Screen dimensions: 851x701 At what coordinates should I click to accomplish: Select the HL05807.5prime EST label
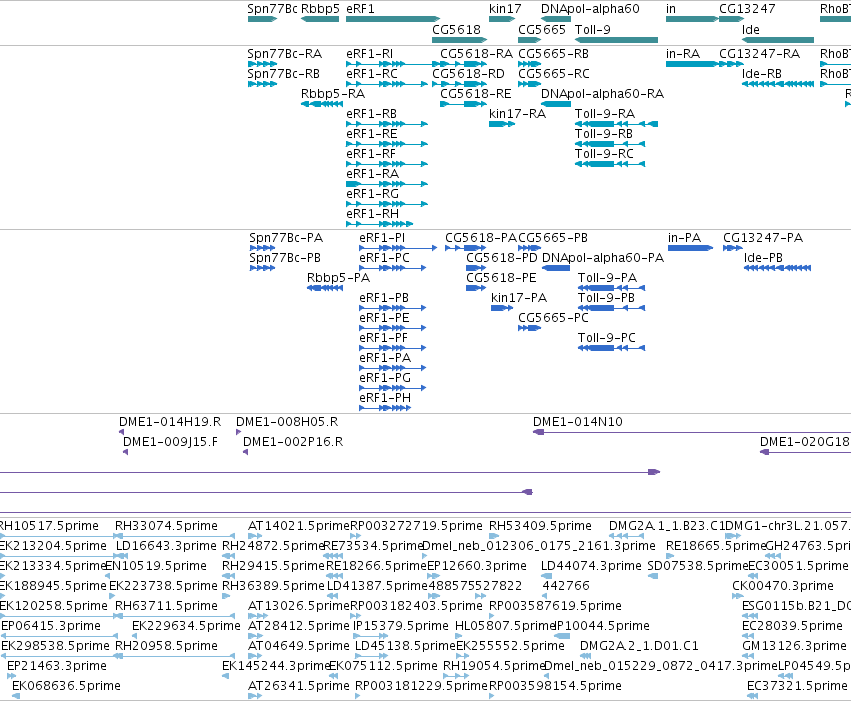505,626
